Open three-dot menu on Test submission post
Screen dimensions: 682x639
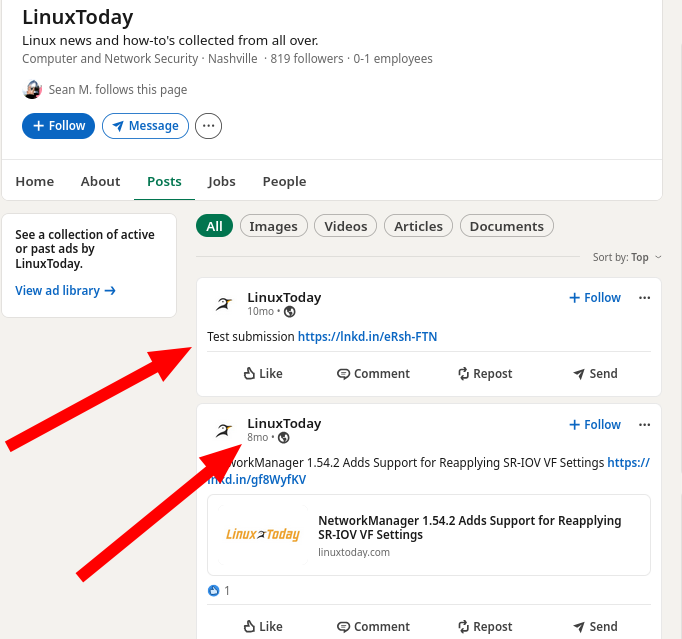tap(645, 298)
